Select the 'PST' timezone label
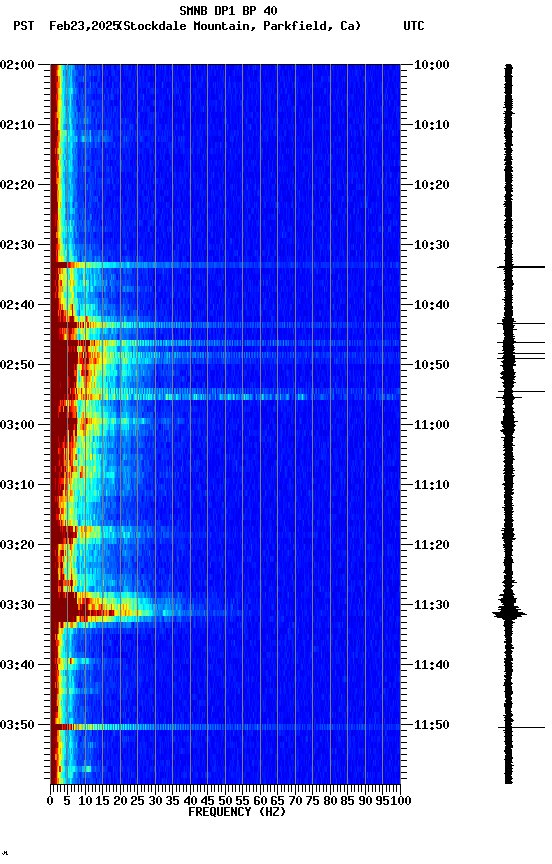 pos(24,26)
